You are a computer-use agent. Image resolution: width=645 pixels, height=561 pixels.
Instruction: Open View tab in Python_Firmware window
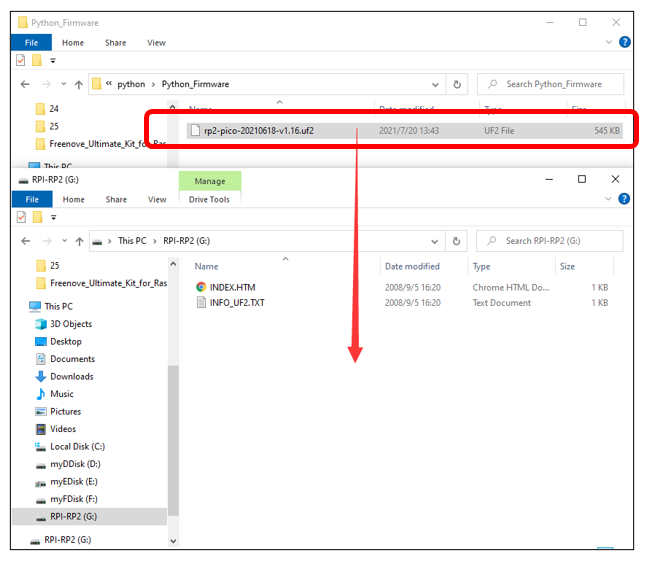(x=156, y=43)
